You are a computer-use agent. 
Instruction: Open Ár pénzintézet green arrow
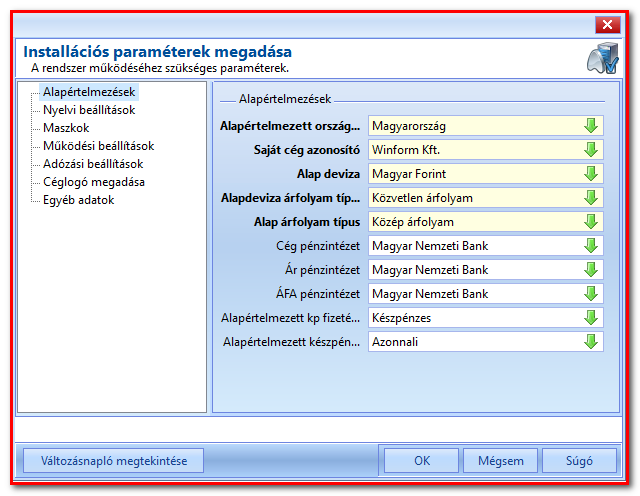(x=591, y=270)
